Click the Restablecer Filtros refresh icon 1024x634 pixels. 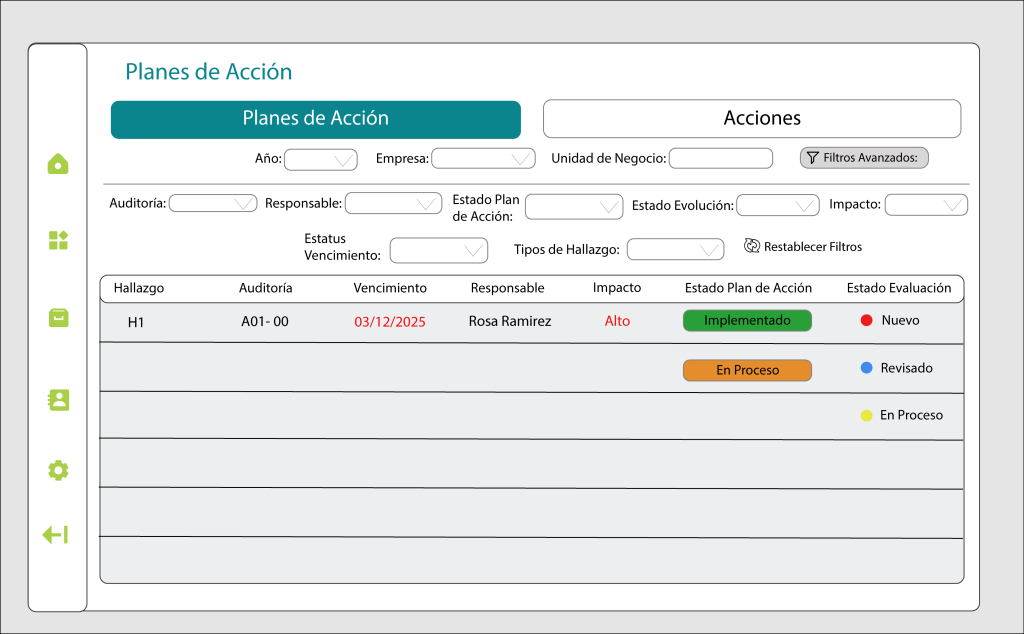click(752, 246)
